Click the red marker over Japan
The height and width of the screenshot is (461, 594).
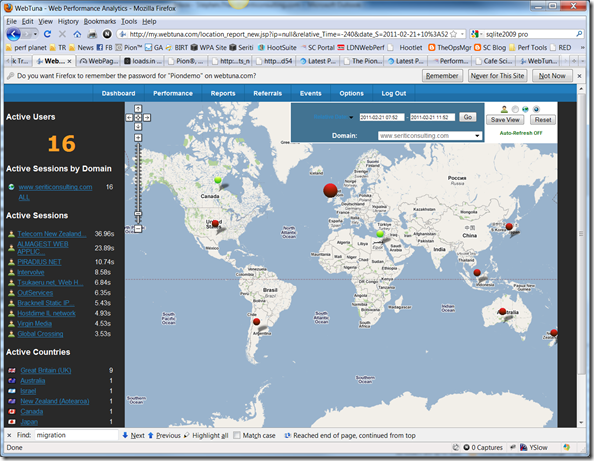tap(510, 227)
